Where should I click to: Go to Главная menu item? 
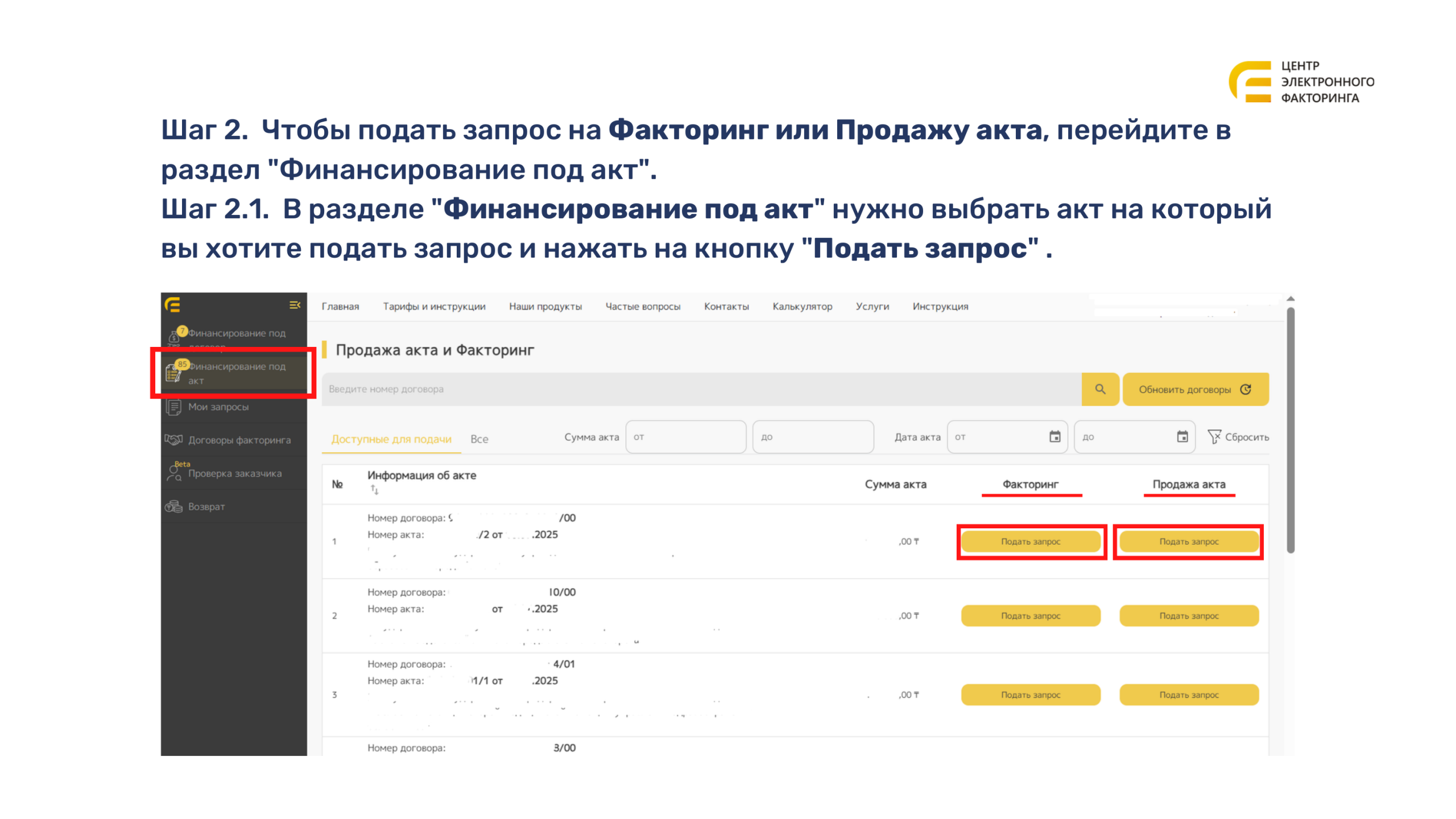340,306
